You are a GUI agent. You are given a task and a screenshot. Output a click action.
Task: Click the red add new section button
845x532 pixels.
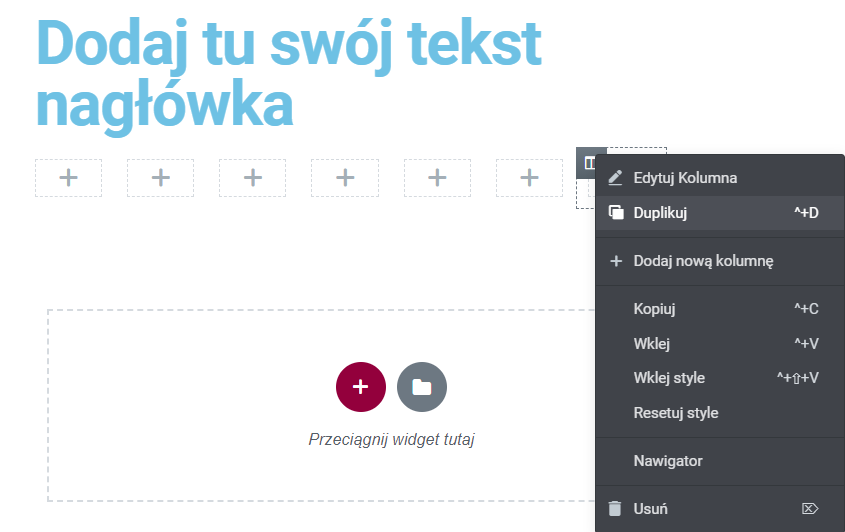tap(361, 387)
